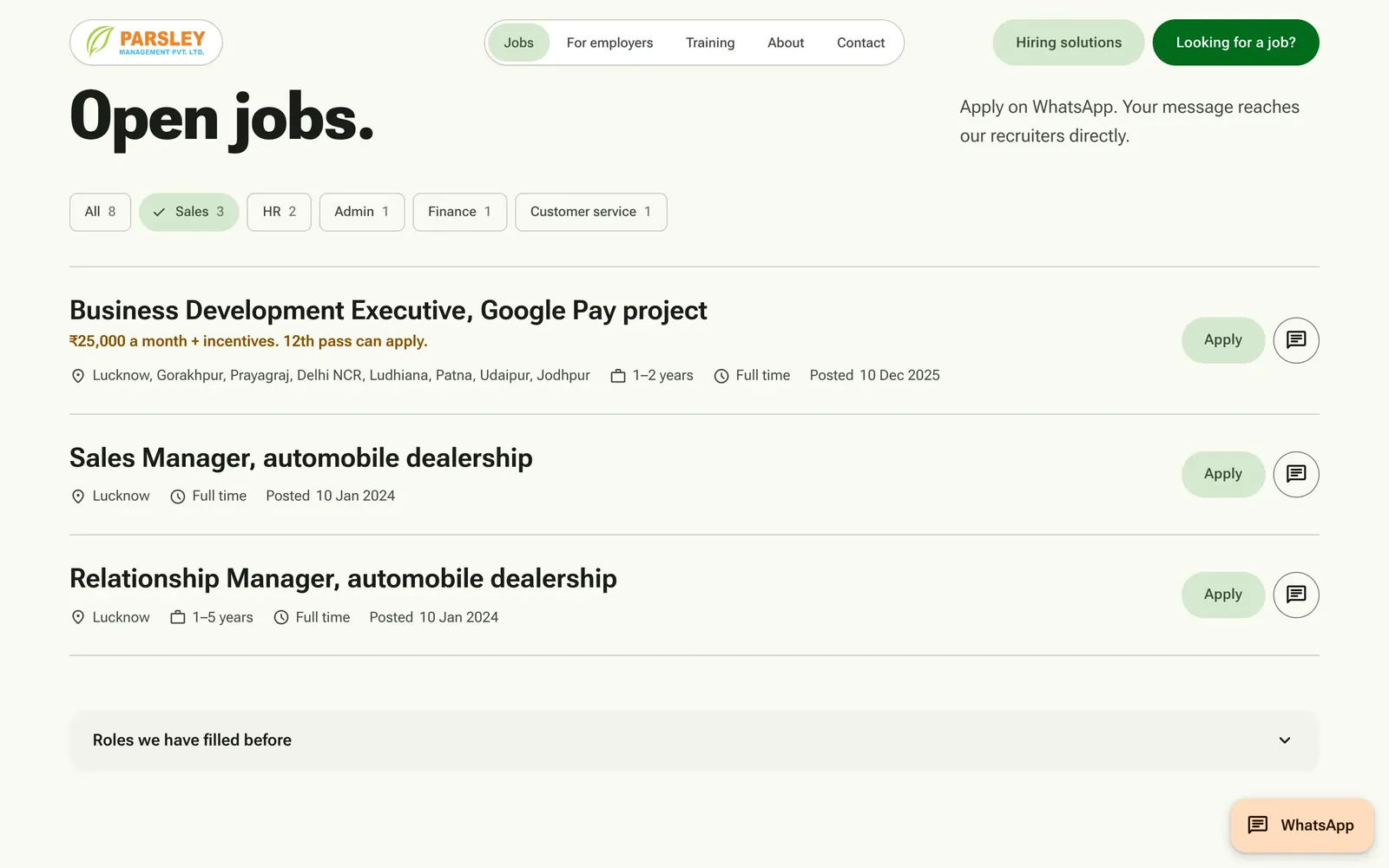The width and height of the screenshot is (1389, 868).
Task: Click message icon for Relationship Manager job
Action: [x=1296, y=595]
